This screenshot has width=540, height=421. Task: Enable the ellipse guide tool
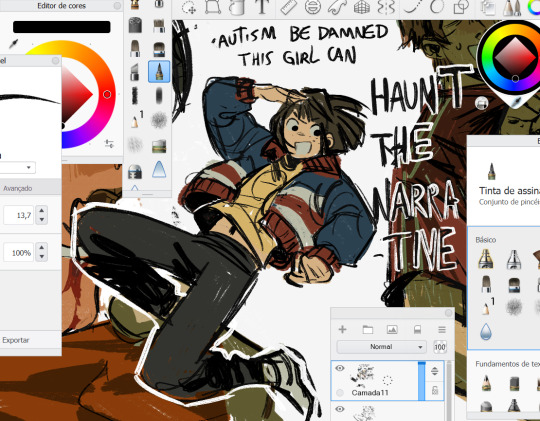tap(313, 7)
